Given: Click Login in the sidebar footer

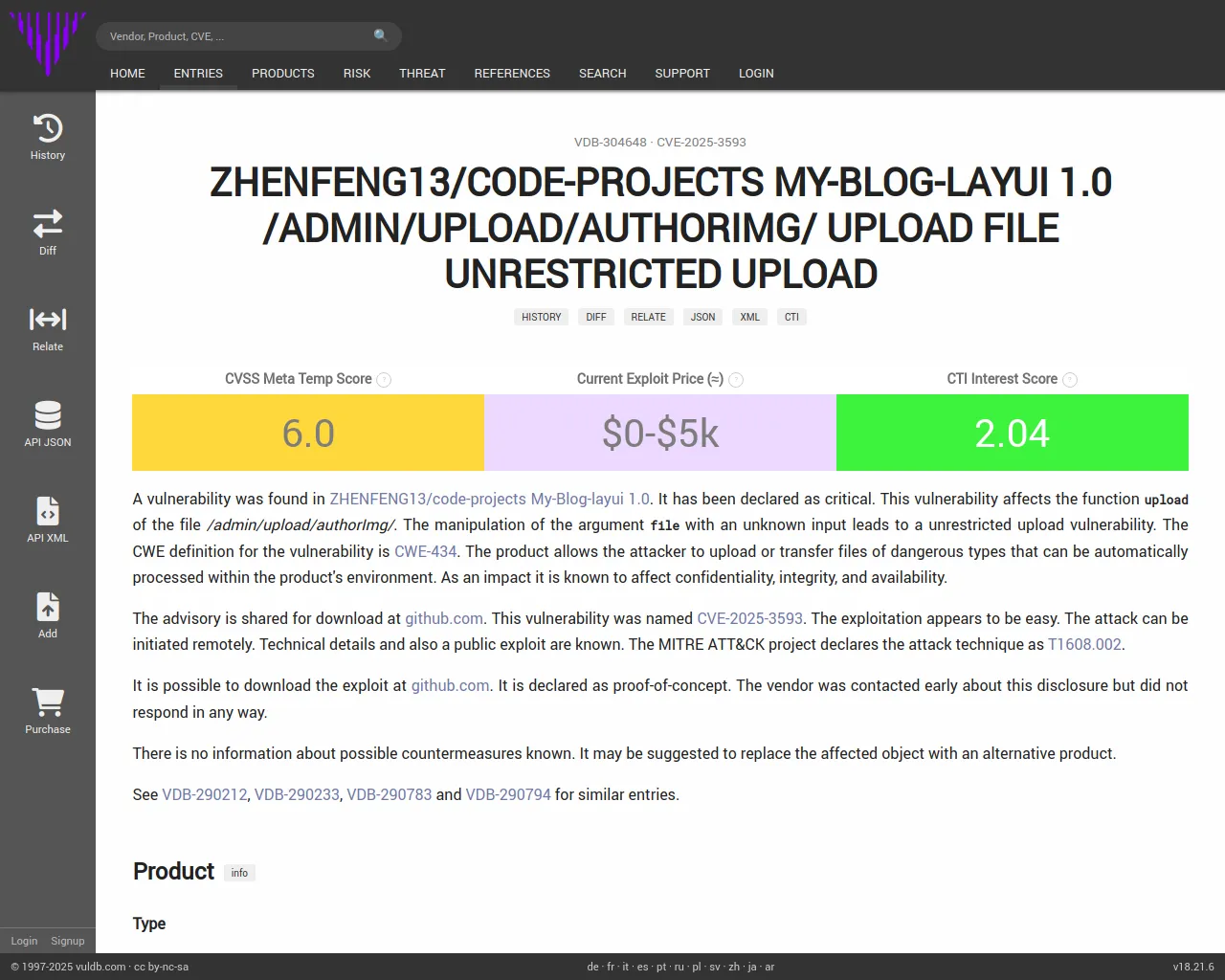Looking at the screenshot, I should click(x=24, y=941).
